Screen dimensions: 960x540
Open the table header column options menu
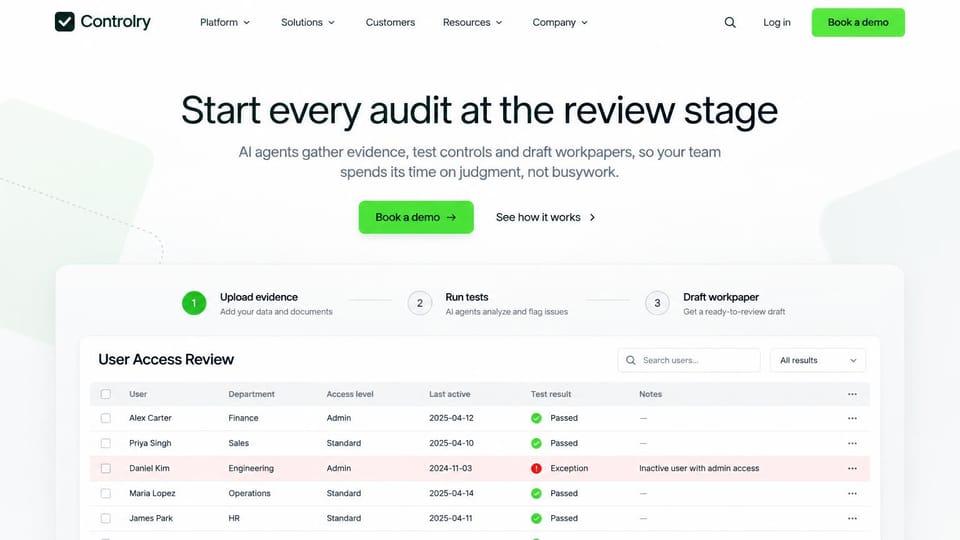click(x=852, y=394)
